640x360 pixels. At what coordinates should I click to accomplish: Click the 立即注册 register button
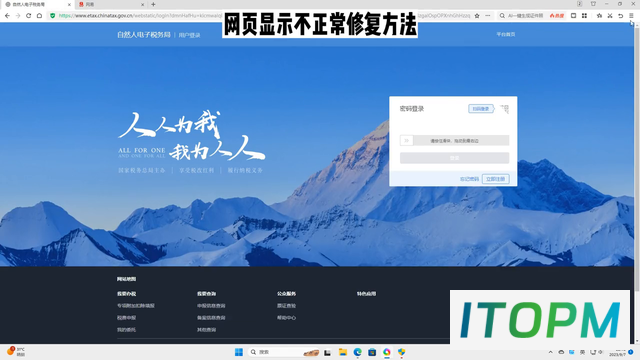(496, 179)
